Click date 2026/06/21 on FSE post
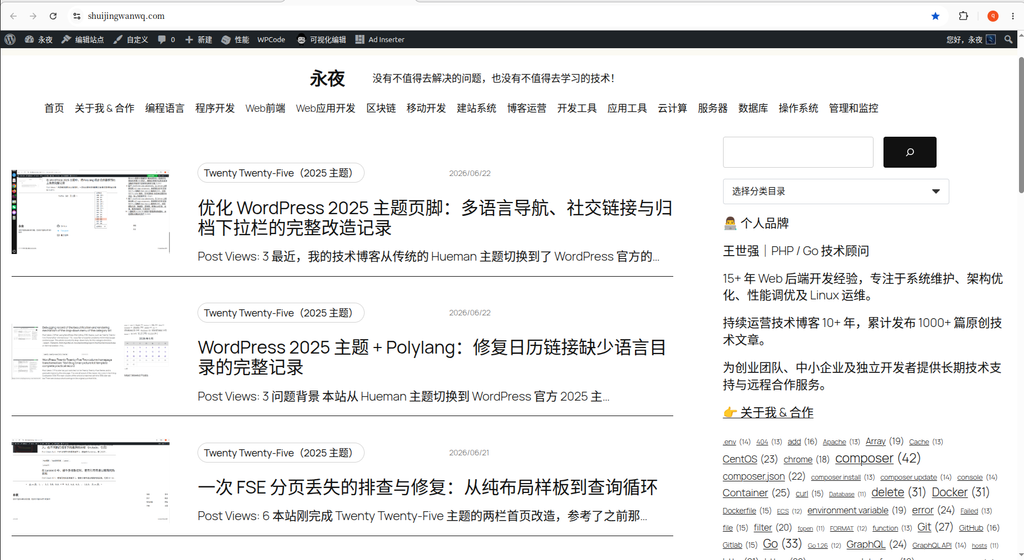This screenshot has width=1024, height=560. [x=469, y=452]
